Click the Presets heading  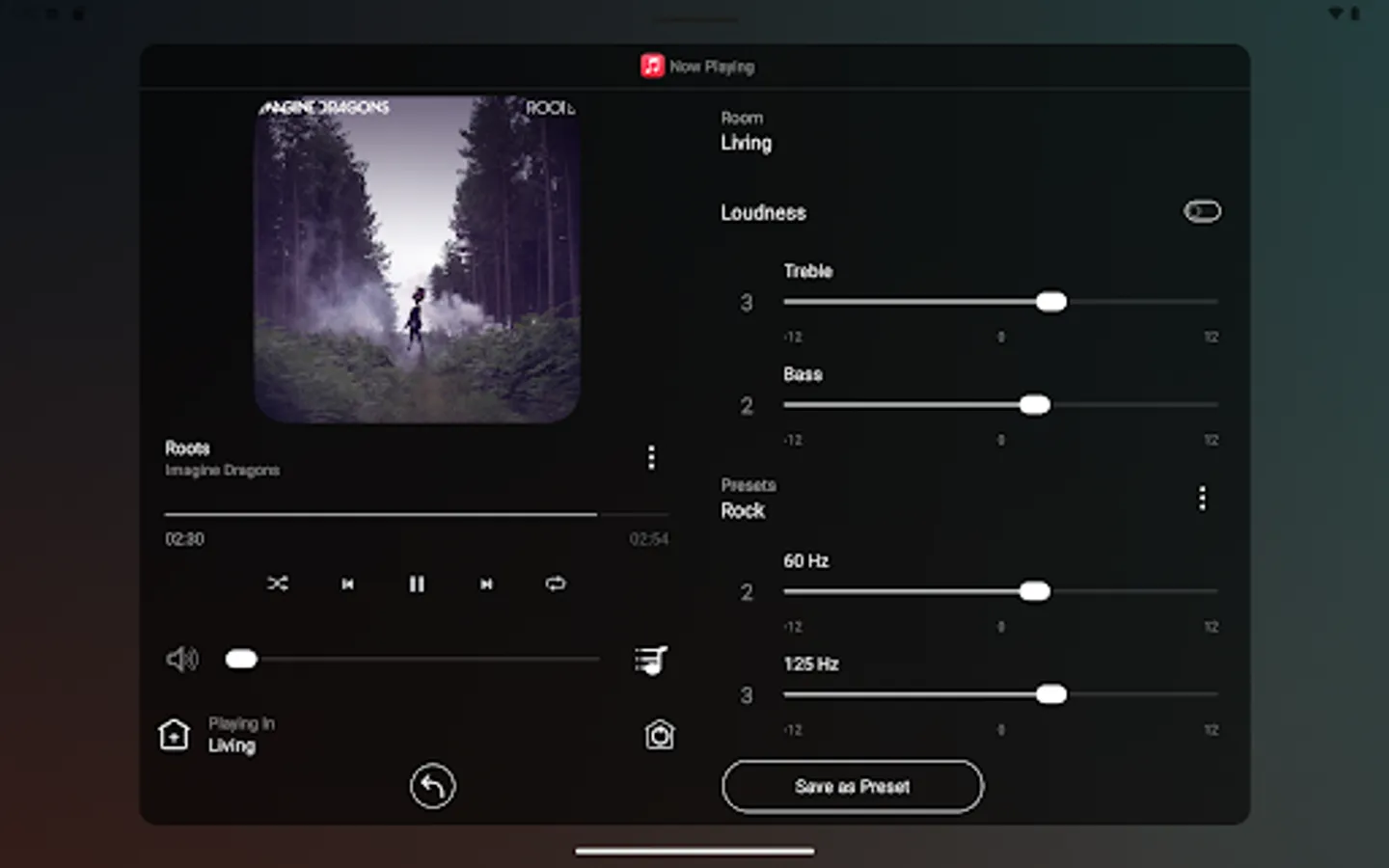749,485
